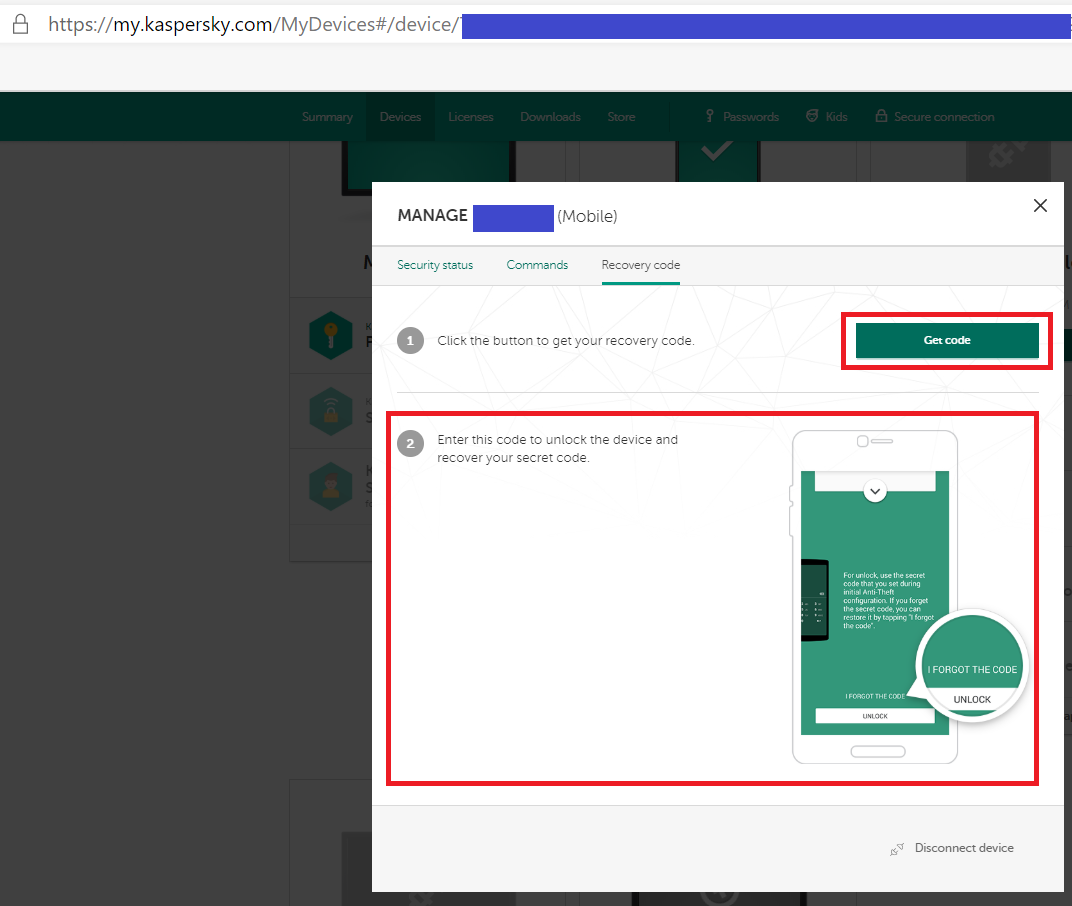Click 'Enter this code to unlock the device' text

pos(558,449)
